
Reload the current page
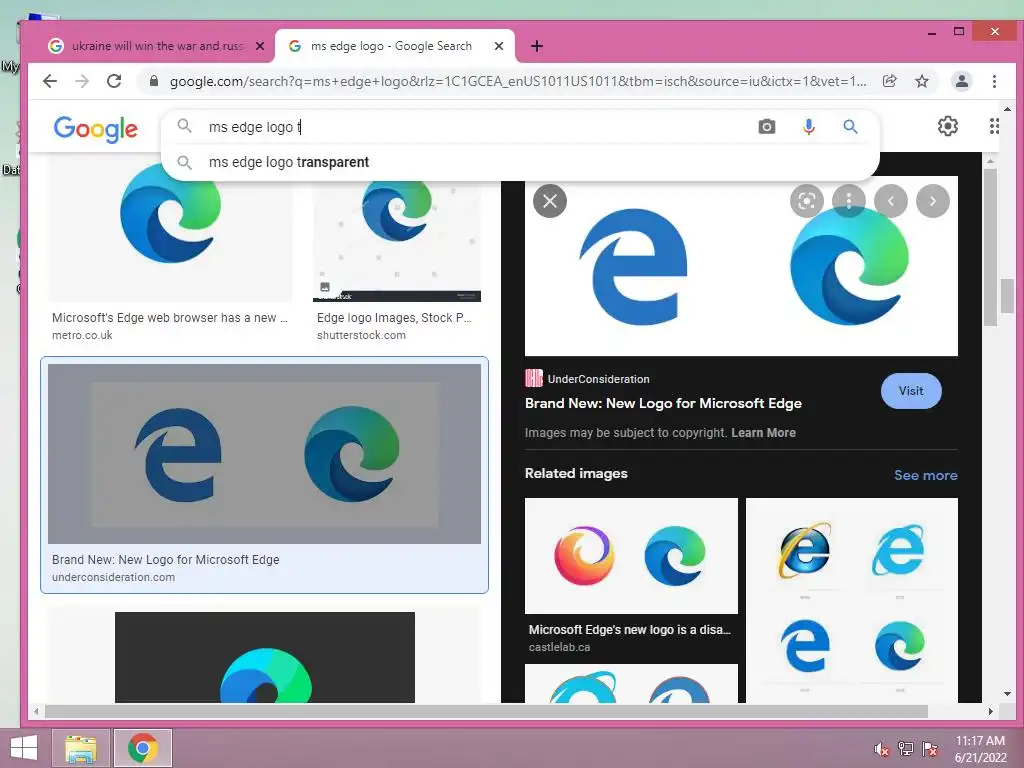[x=114, y=81]
